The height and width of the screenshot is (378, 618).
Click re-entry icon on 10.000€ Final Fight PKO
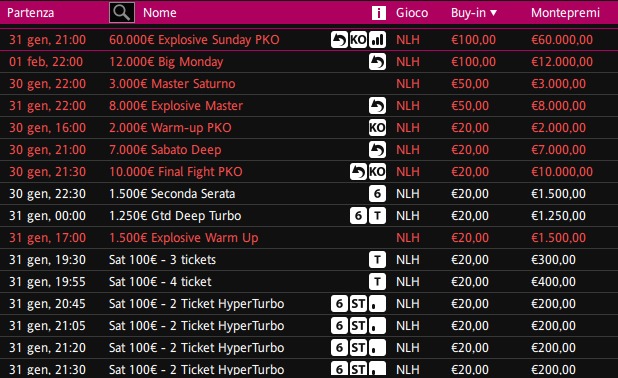tap(358, 172)
